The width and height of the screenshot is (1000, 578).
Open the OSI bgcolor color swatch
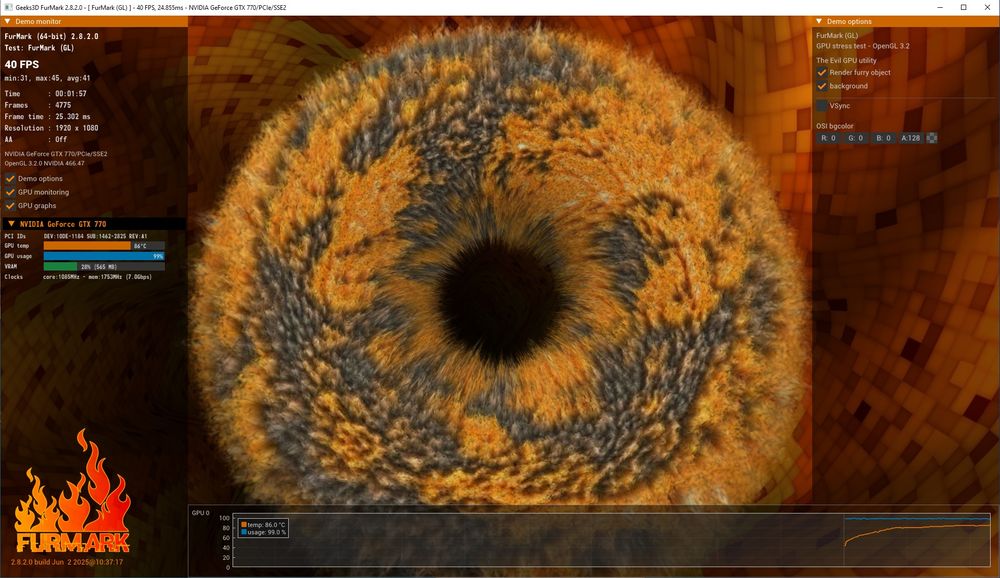(x=932, y=138)
